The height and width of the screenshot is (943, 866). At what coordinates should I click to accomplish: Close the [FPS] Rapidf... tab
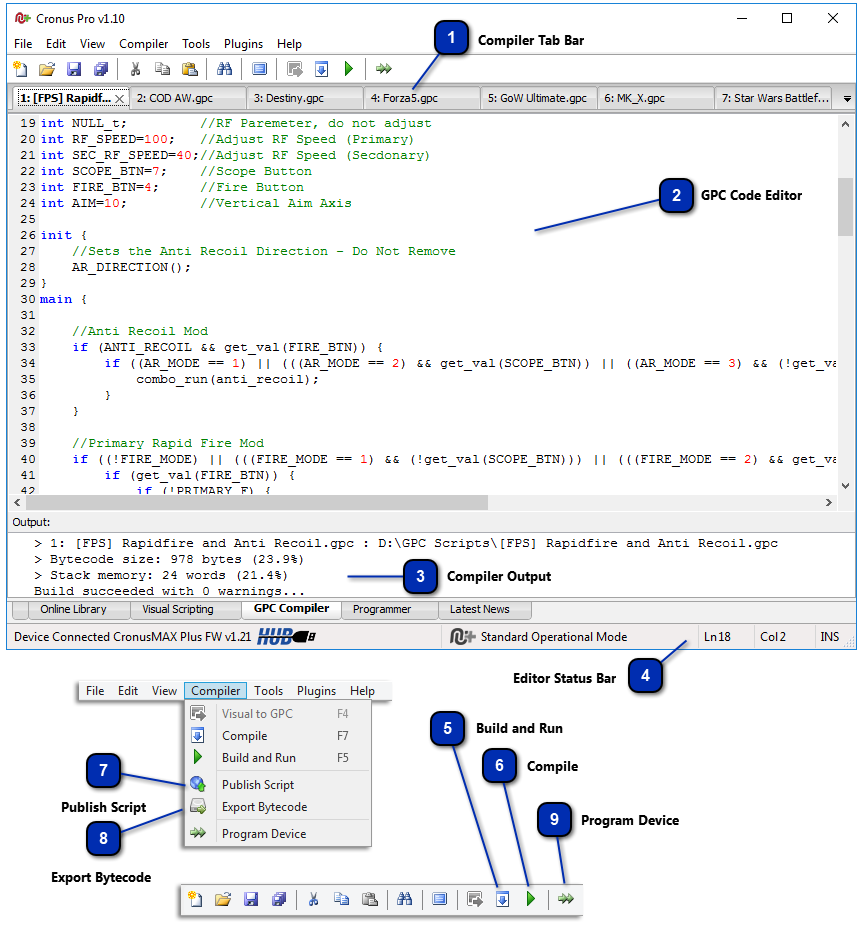(x=120, y=99)
